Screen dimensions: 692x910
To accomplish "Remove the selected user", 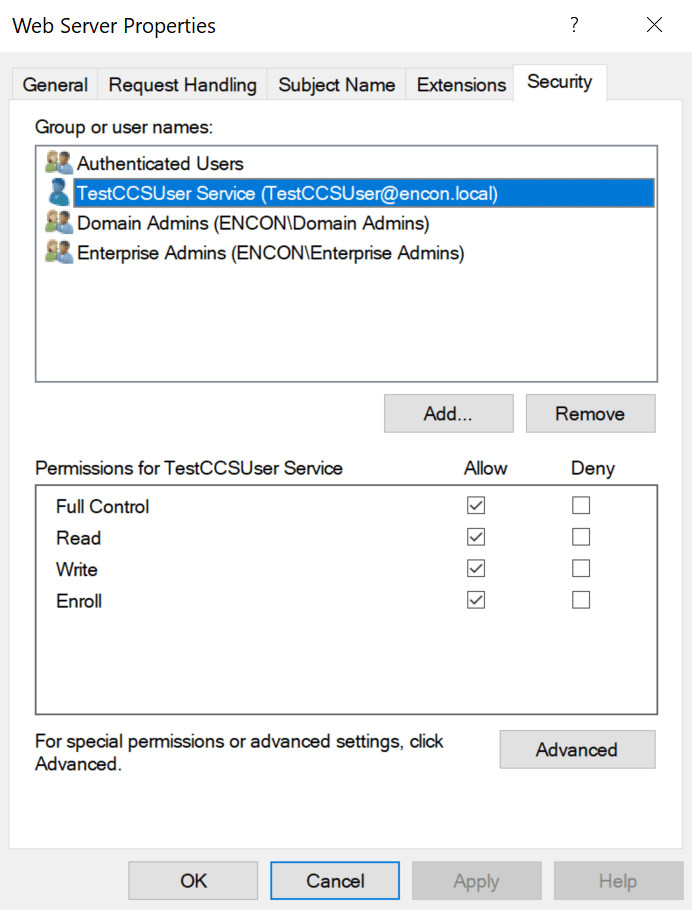I will point(590,414).
